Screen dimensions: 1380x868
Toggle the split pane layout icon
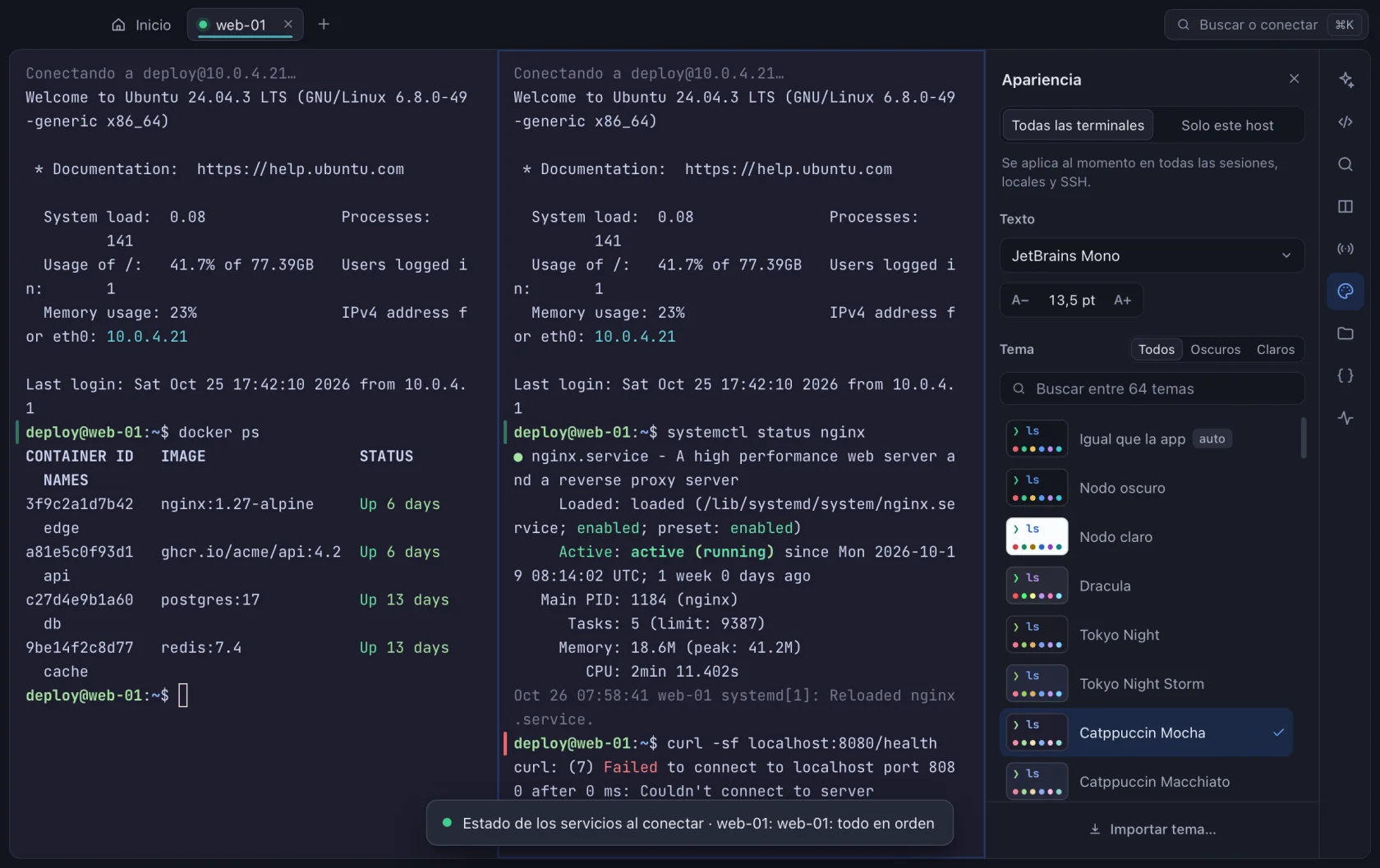point(1345,206)
